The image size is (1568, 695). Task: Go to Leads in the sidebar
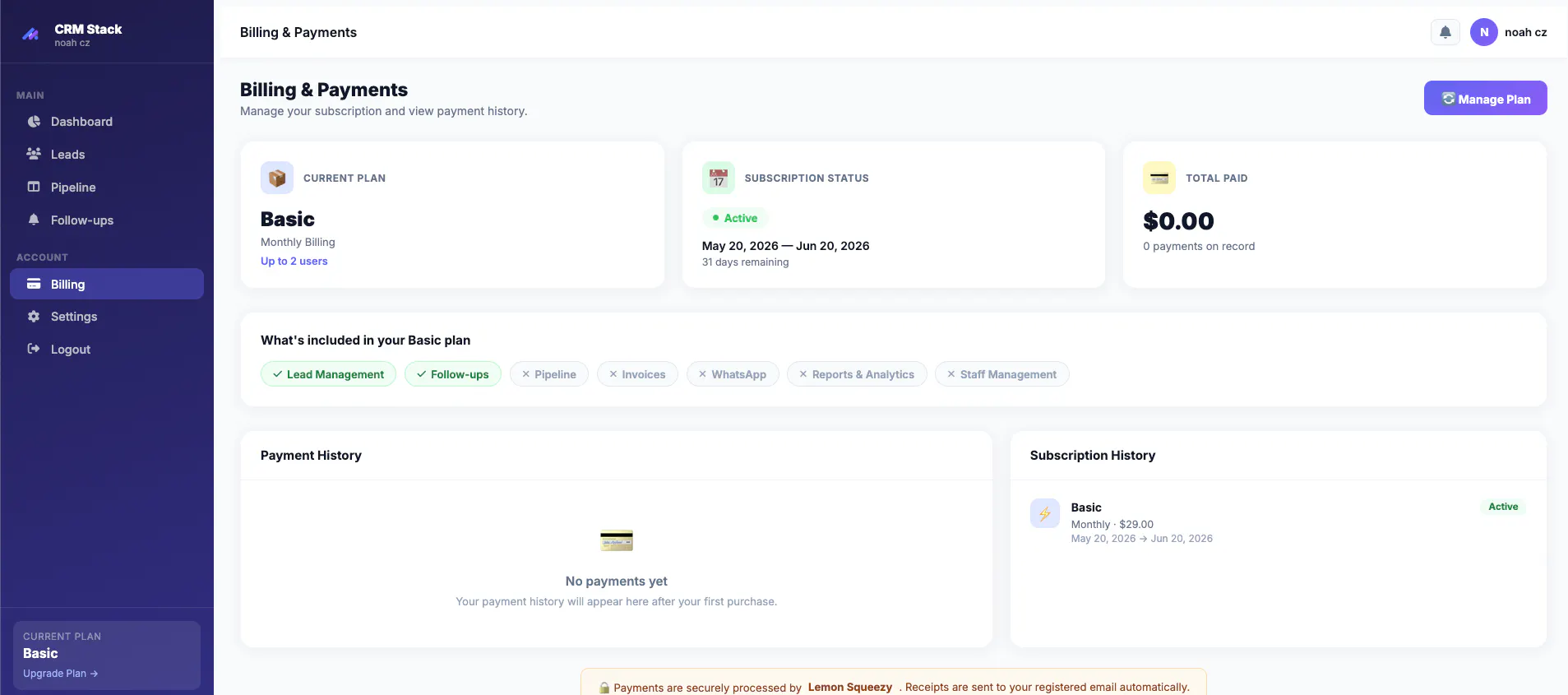(x=107, y=154)
